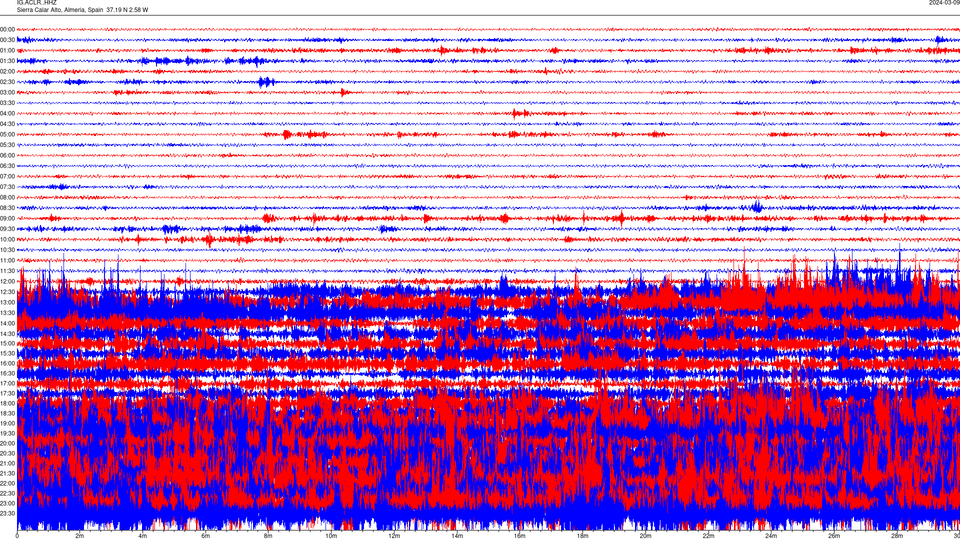The image size is (960, 540).
Task: Click the "20:30" time label
Action: [7, 453]
